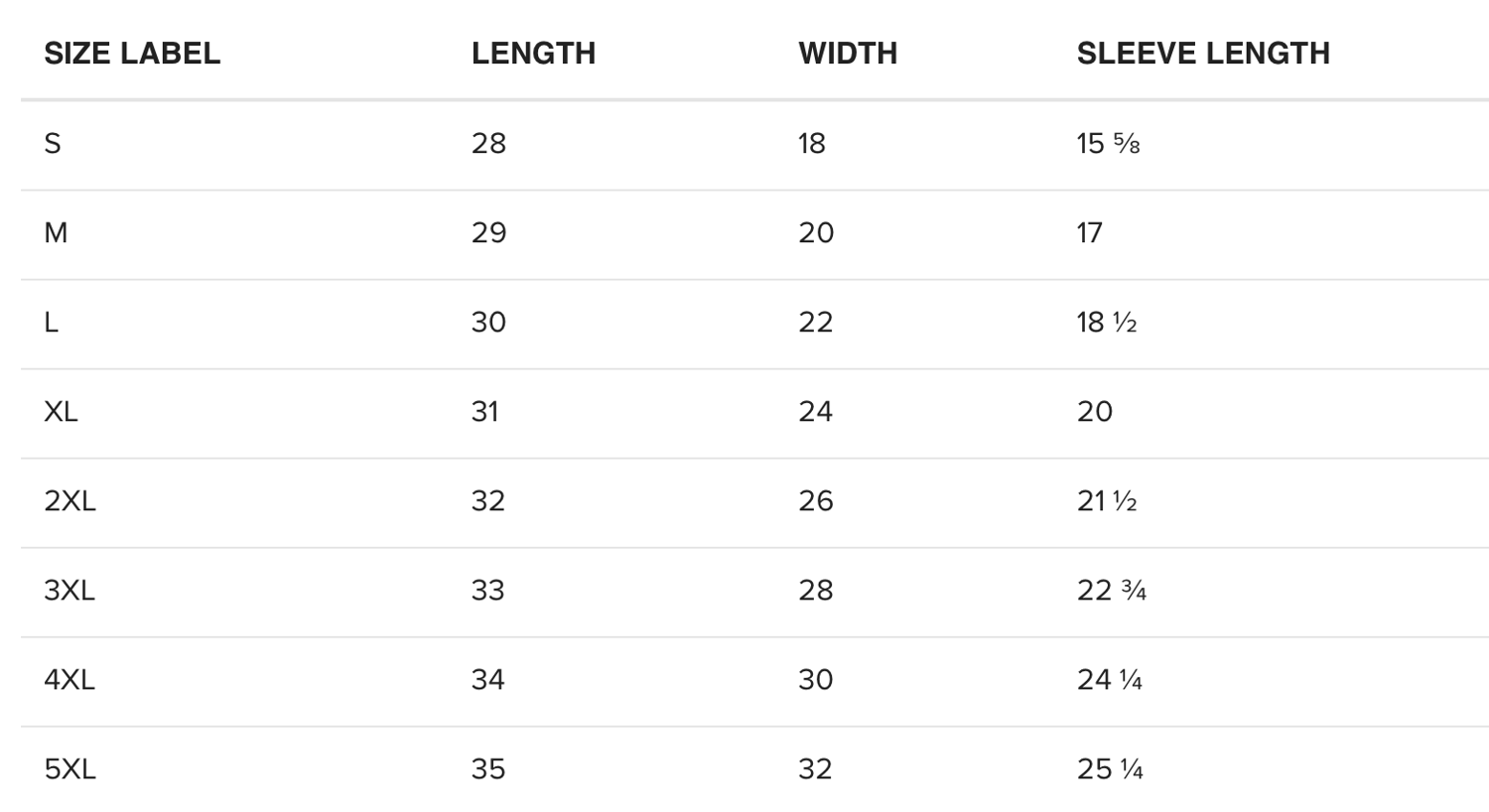Click the length value 34 for 4XL
The height and width of the screenshot is (812, 1489).
(487, 679)
